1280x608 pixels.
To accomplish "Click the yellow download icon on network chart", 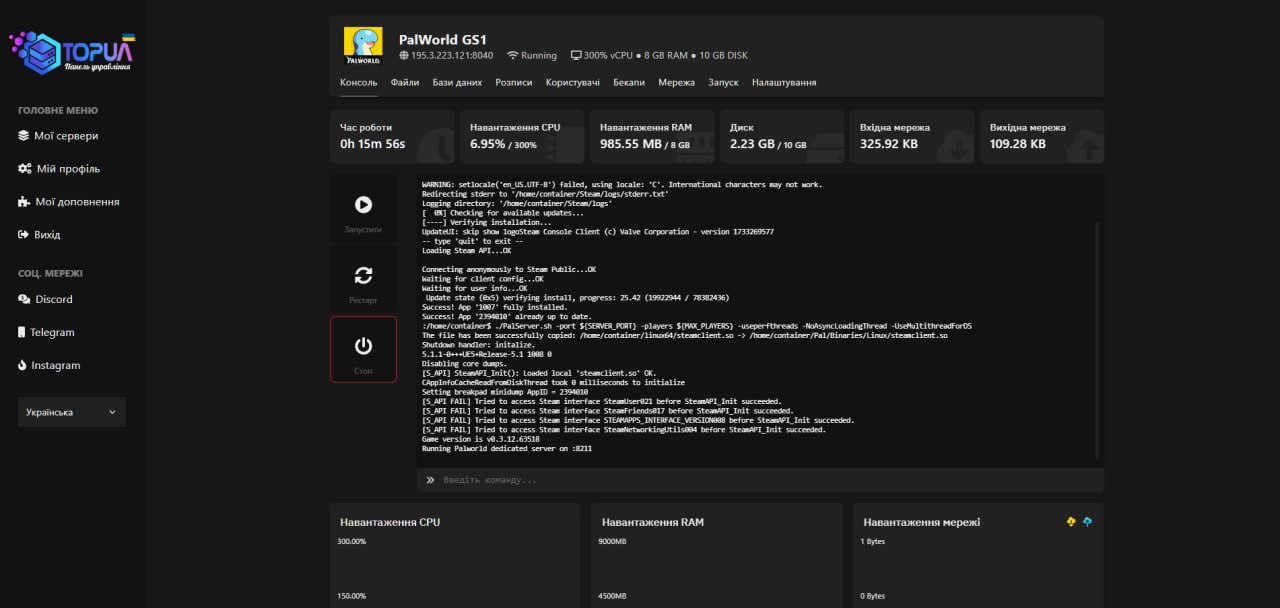I will tap(1071, 522).
